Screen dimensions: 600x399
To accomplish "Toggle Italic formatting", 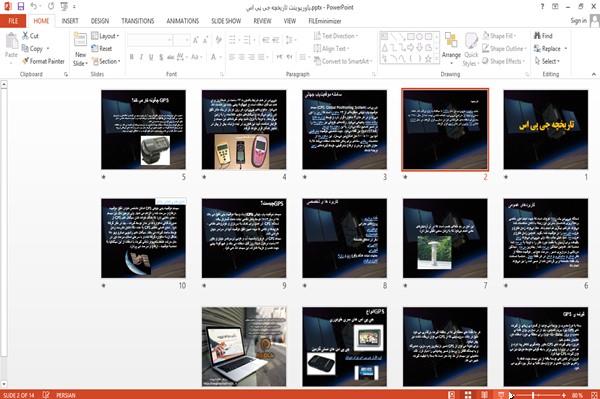I will (141, 57).
